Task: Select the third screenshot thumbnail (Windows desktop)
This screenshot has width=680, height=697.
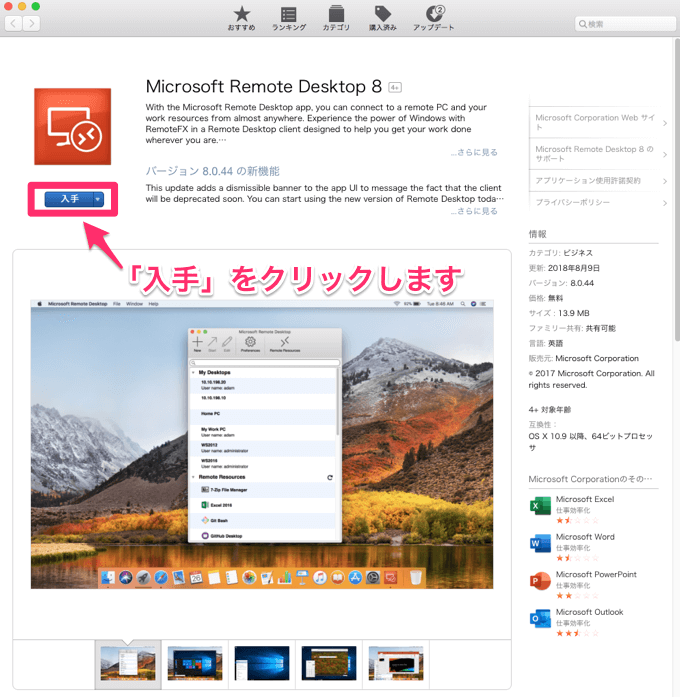Action: [262, 664]
